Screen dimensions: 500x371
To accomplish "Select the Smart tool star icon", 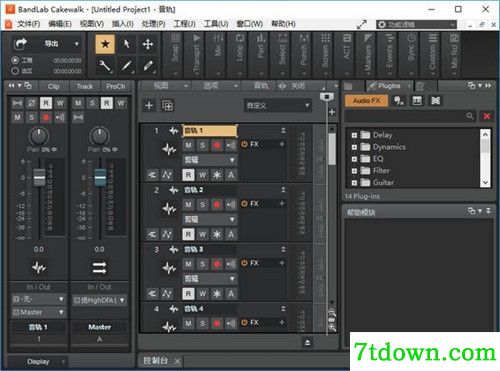I will click(x=105, y=44).
